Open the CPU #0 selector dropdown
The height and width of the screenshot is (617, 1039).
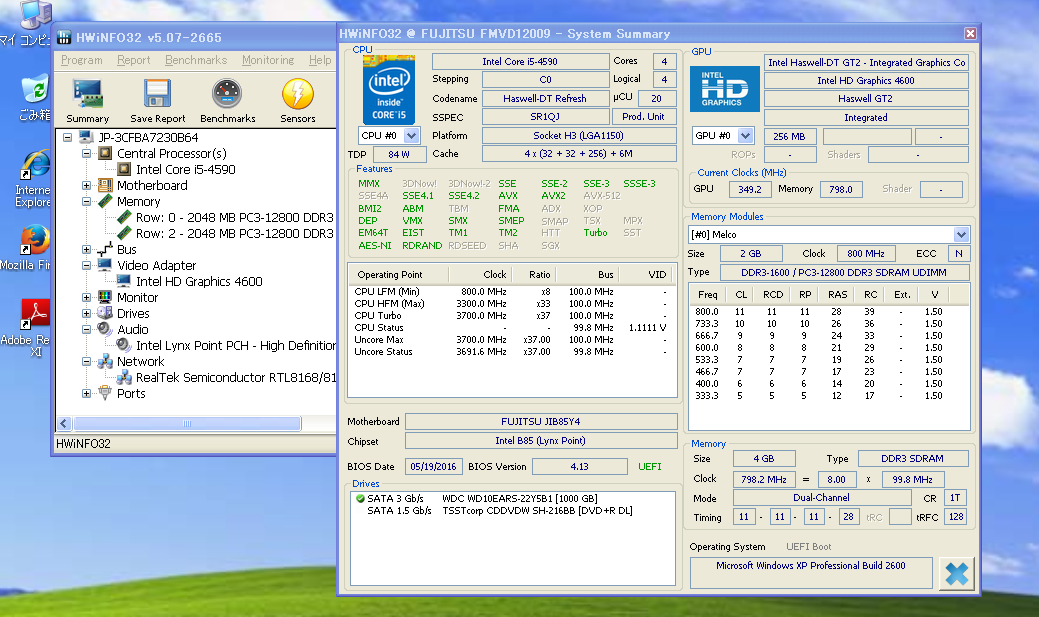coord(411,135)
